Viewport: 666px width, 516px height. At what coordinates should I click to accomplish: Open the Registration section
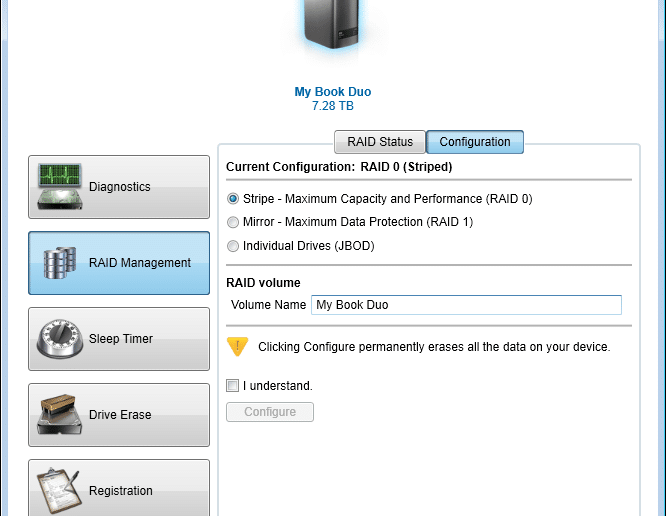click(x=119, y=488)
